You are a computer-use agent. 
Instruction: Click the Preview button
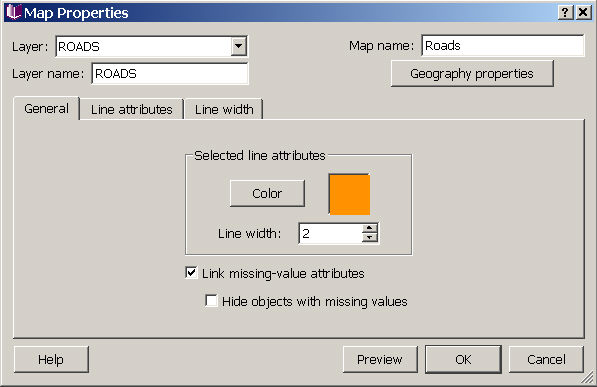coord(380,359)
